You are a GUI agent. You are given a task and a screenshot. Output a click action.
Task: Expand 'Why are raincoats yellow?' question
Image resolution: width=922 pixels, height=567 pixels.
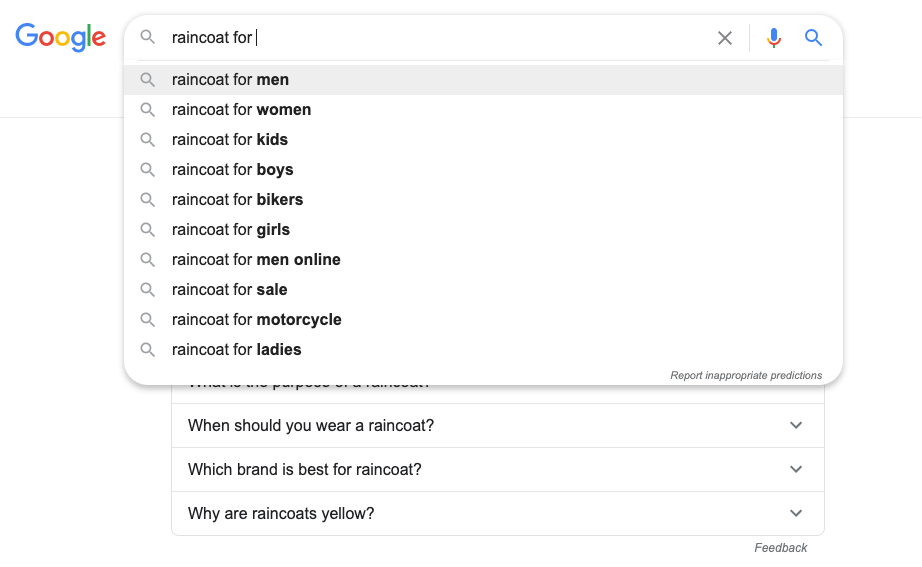[x=796, y=513]
